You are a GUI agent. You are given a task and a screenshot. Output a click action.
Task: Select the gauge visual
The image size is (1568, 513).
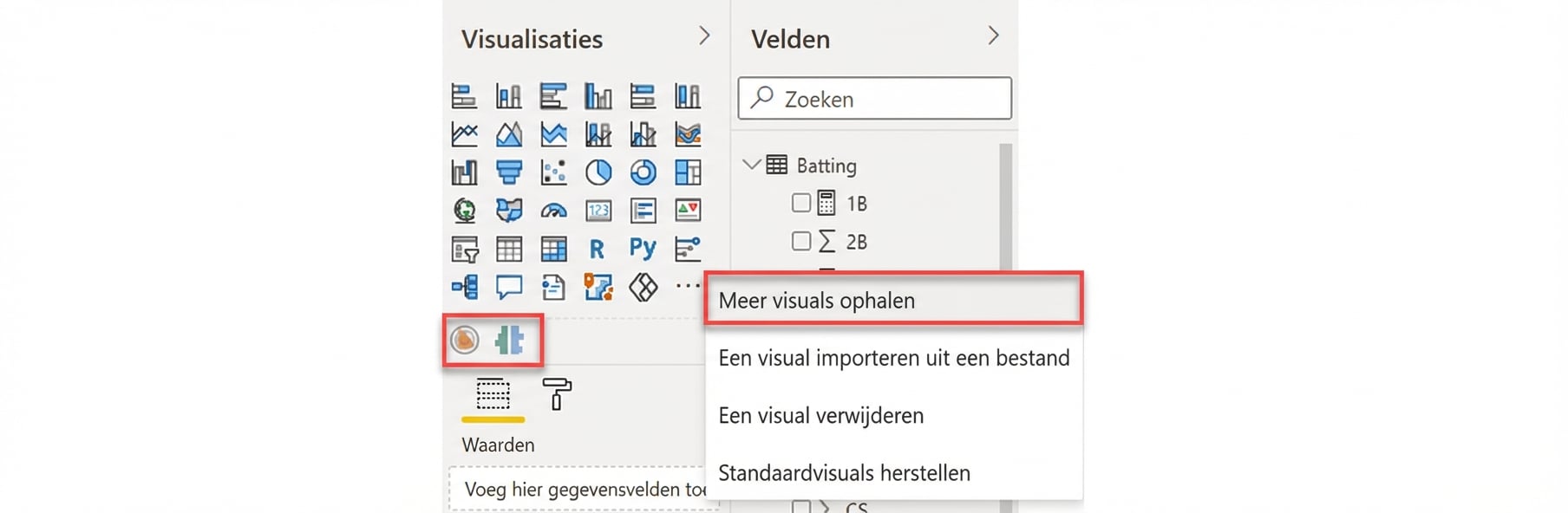[x=555, y=211]
